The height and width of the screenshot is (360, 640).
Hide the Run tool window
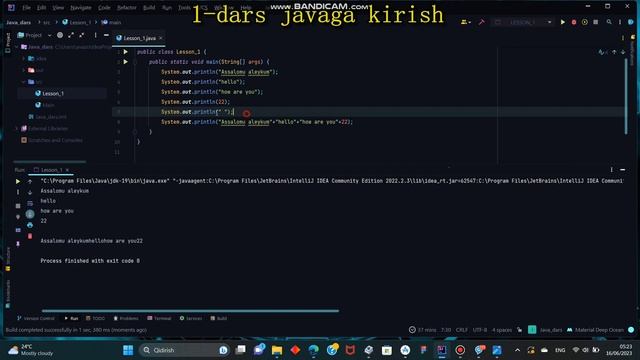pos(622,170)
